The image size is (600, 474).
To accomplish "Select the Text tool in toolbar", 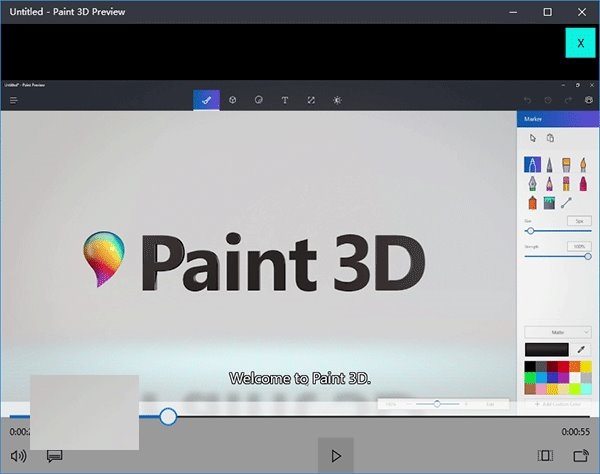I will coord(285,100).
